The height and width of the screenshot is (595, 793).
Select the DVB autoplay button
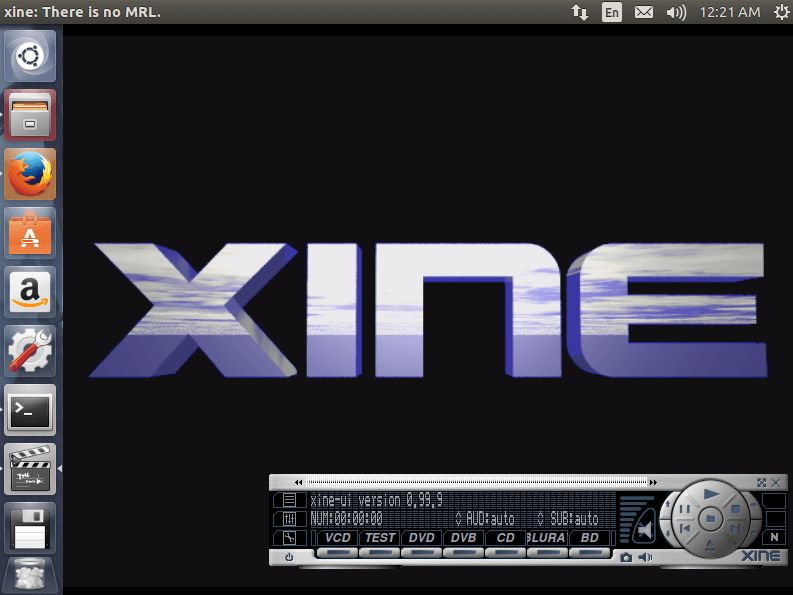point(464,537)
